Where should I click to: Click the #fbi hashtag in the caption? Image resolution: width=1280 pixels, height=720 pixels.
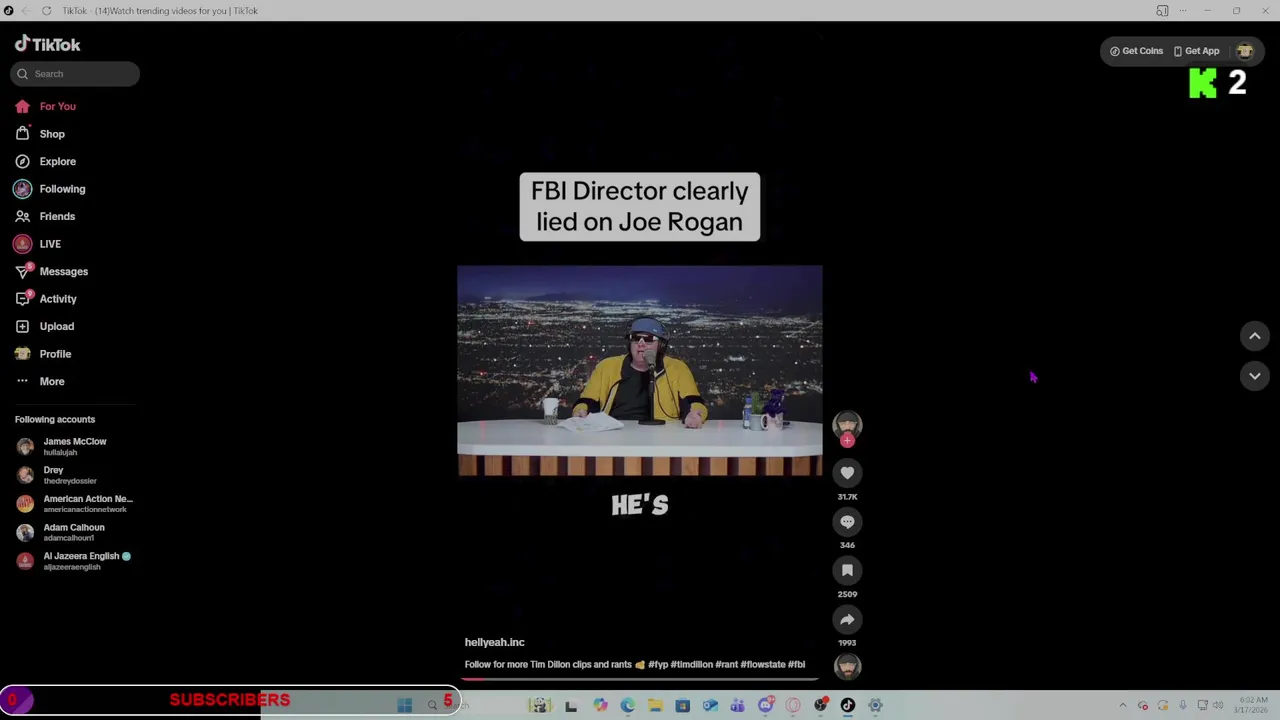(x=796, y=664)
